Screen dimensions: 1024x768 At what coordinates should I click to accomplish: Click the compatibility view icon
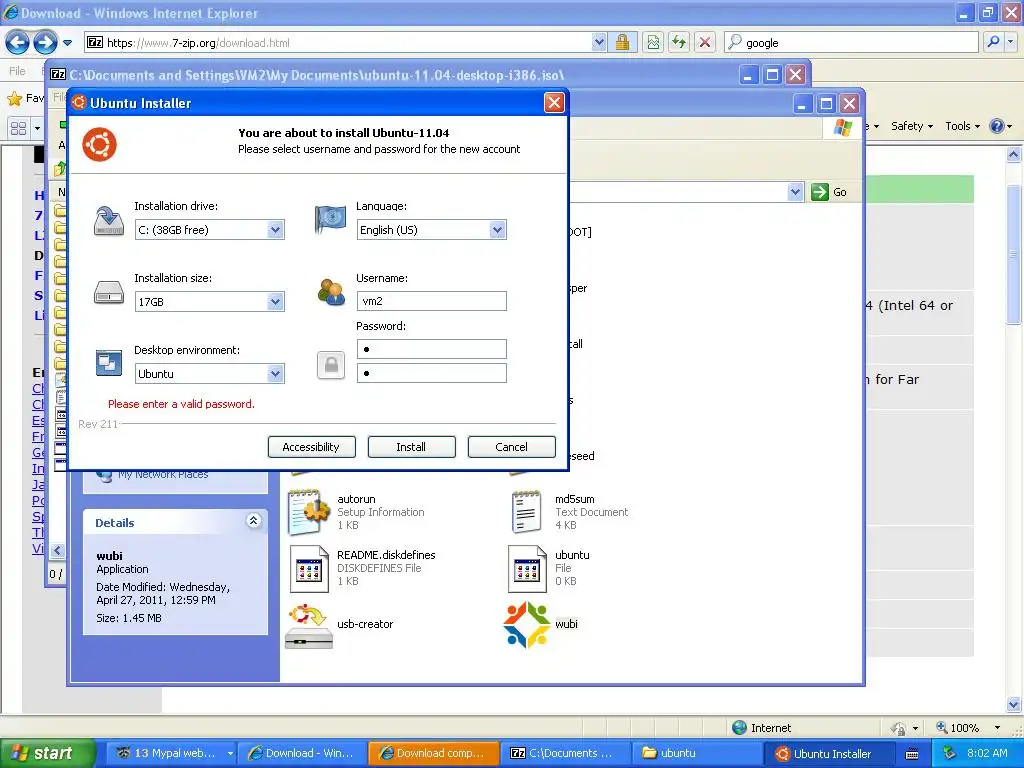click(653, 43)
